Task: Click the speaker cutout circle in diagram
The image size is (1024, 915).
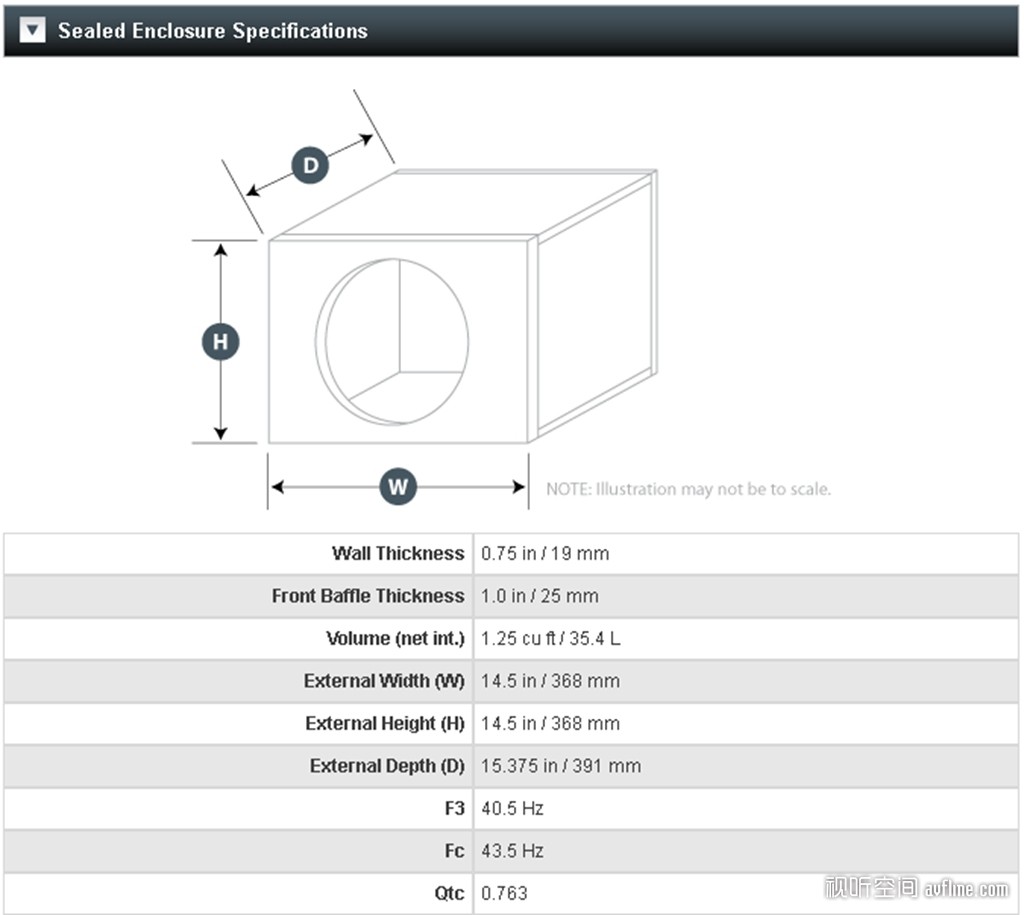Action: (392, 341)
